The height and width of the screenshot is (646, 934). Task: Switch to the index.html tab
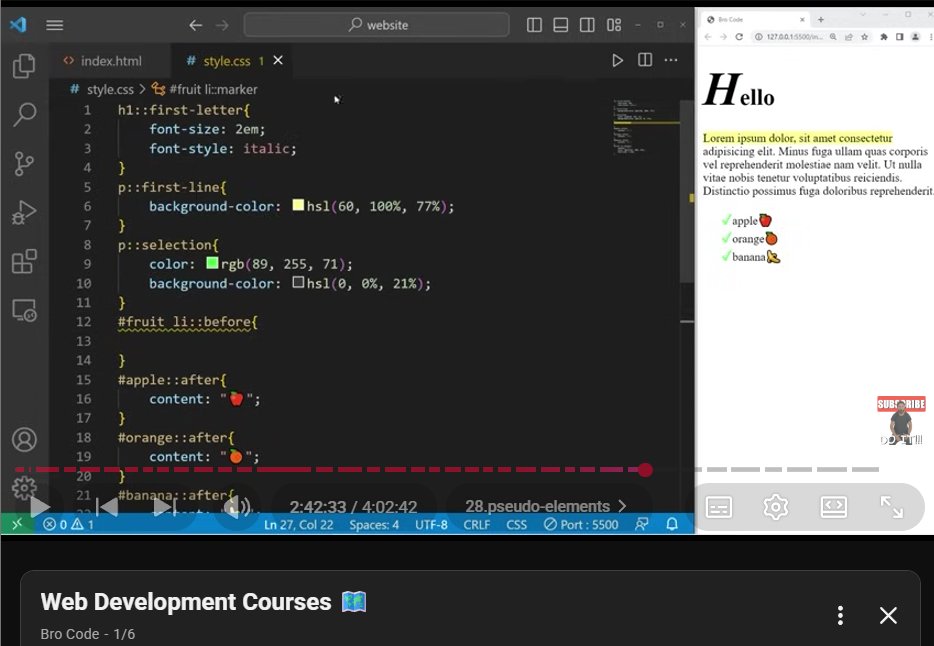tap(111, 61)
